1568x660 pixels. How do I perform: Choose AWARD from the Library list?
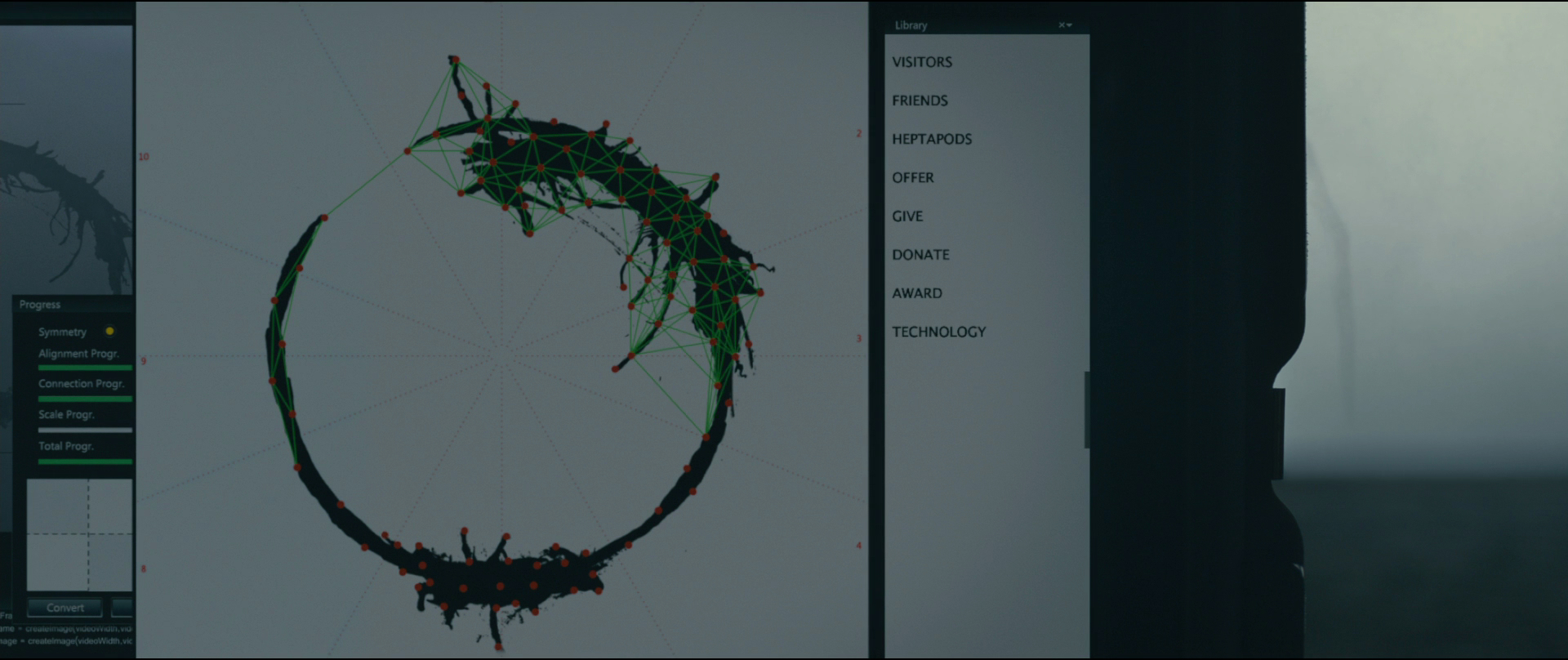[x=917, y=292]
